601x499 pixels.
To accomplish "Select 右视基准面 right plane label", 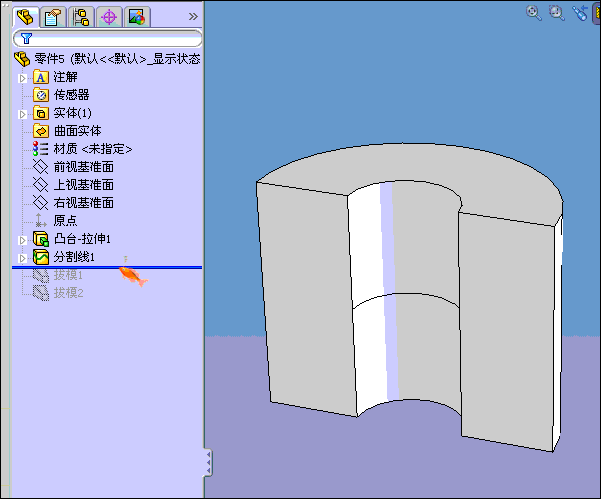I will click(84, 203).
